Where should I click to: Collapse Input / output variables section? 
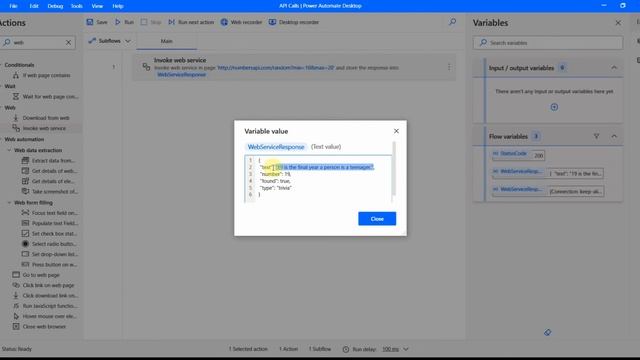614,68
